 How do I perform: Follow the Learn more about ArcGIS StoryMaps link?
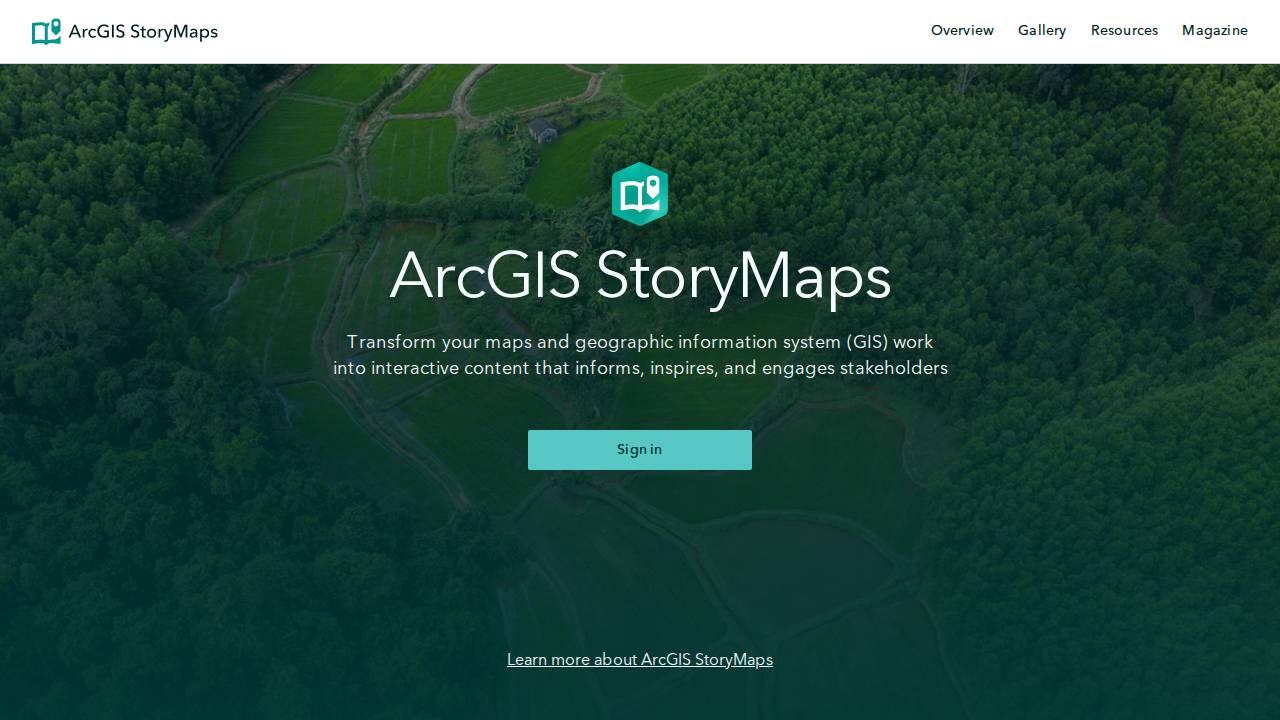click(640, 660)
